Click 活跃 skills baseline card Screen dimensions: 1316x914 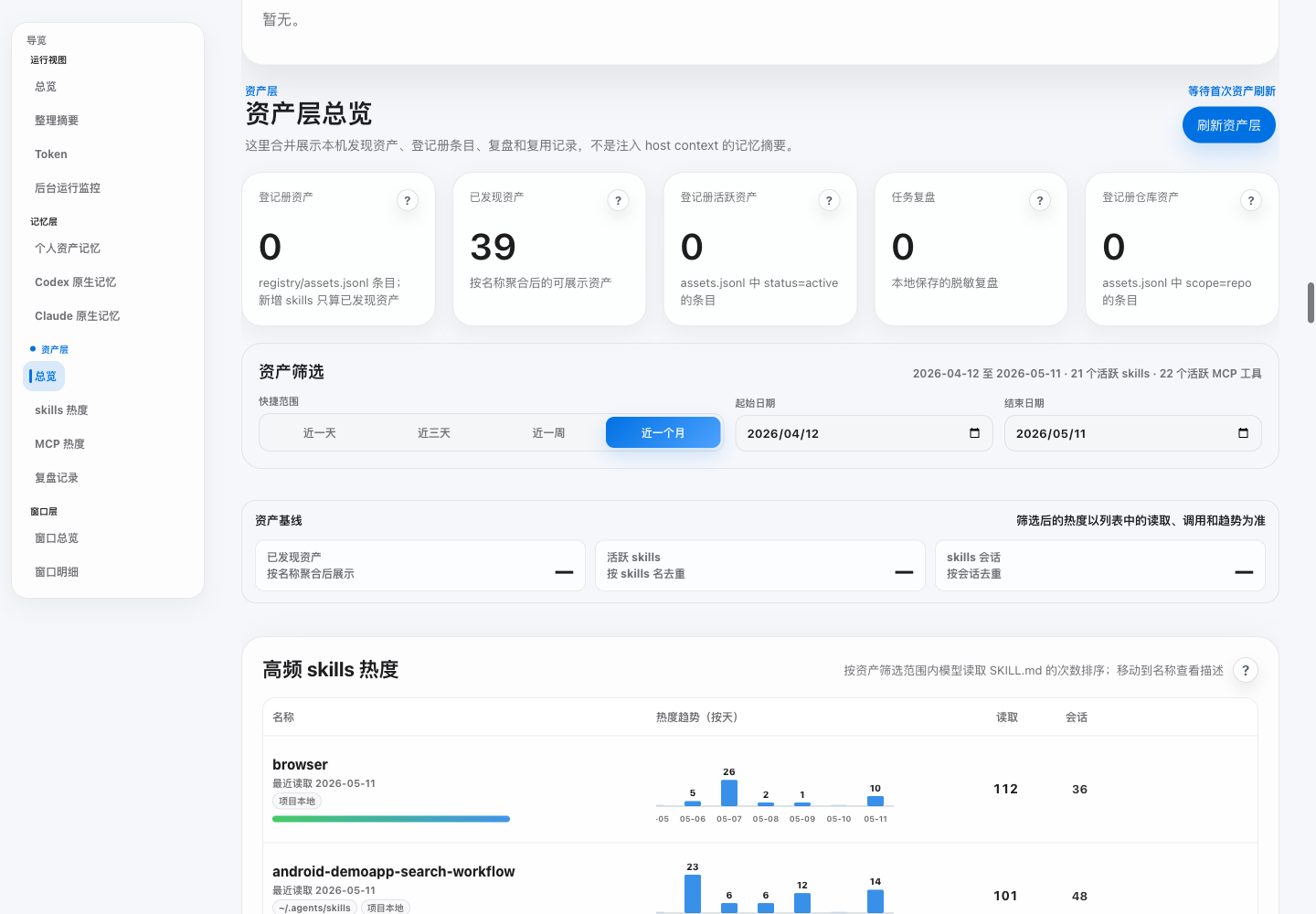coord(760,566)
